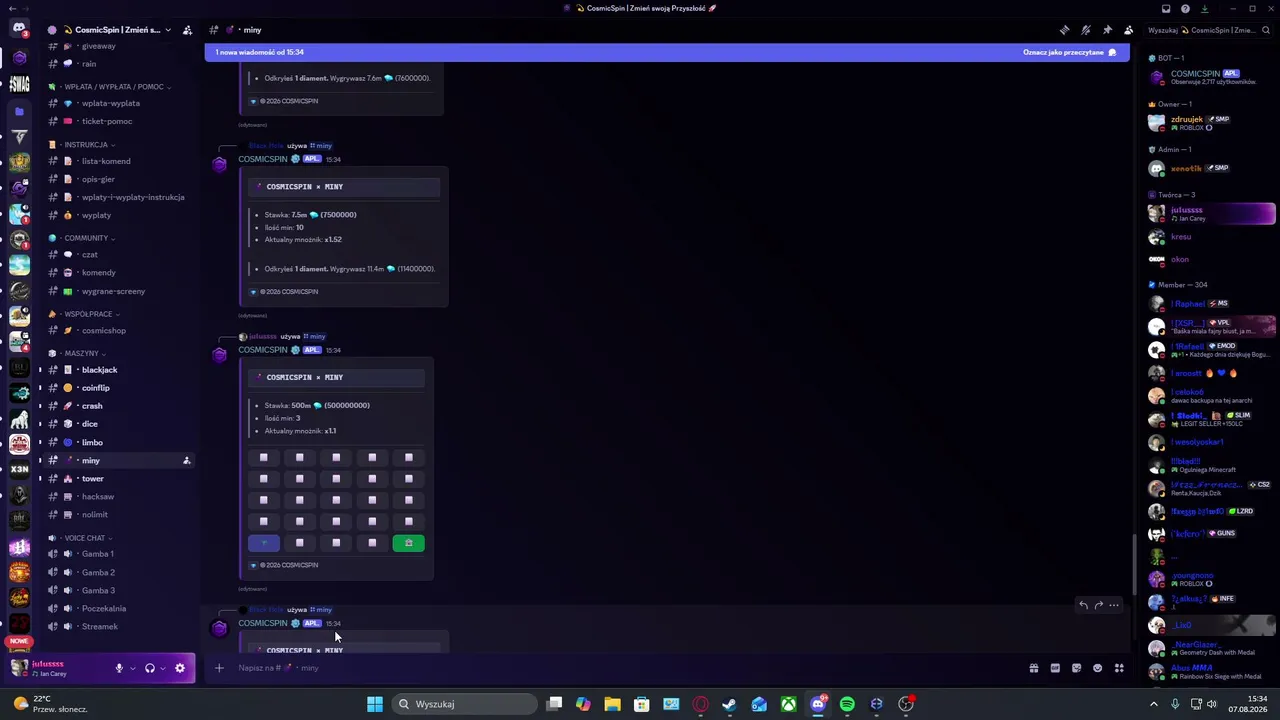Viewport: 1280px width, 720px height.
Task: Open the Help question mark icon
Action: click(1185, 9)
